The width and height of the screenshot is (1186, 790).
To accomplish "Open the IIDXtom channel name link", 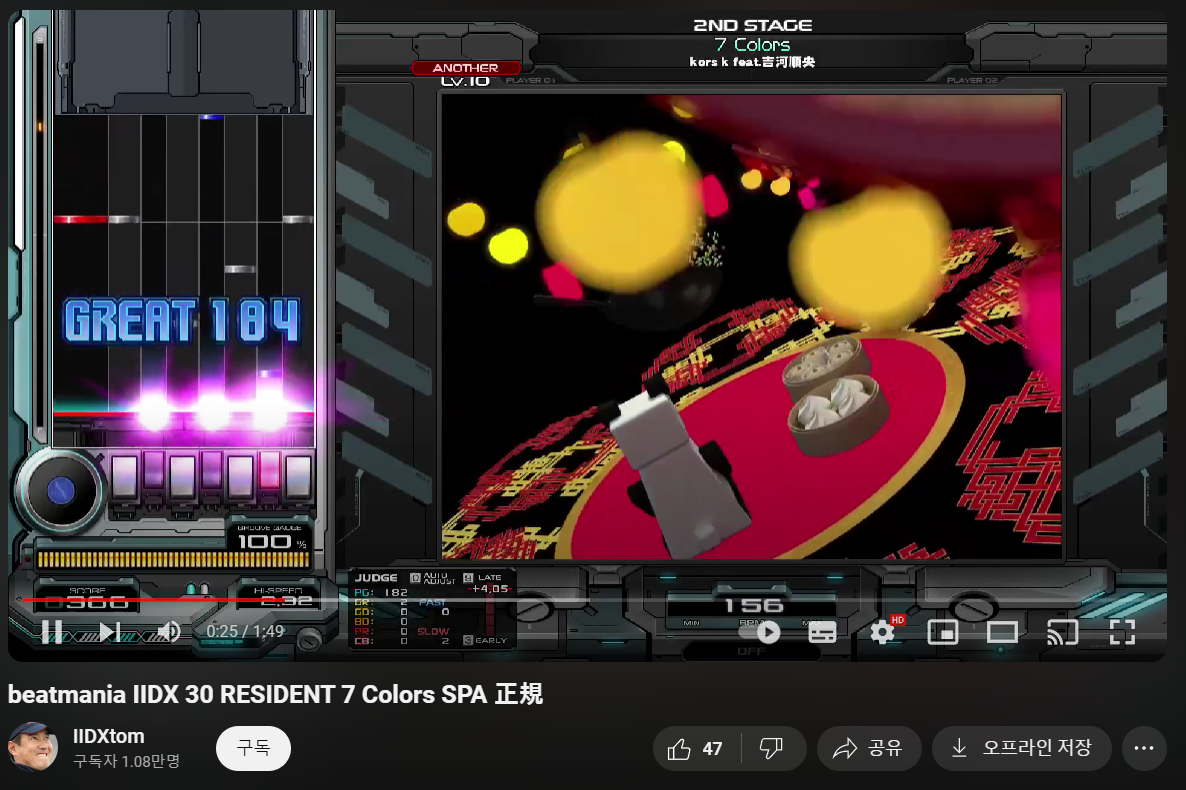I will (108, 736).
